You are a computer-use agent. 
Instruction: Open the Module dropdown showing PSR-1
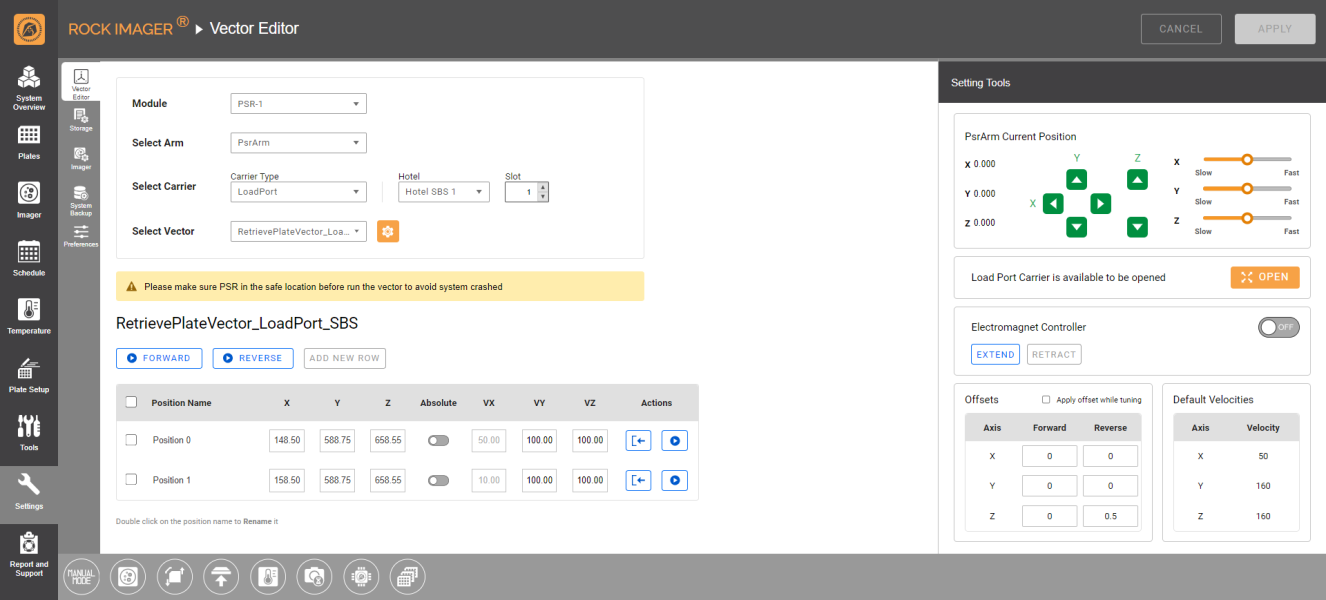[298, 103]
